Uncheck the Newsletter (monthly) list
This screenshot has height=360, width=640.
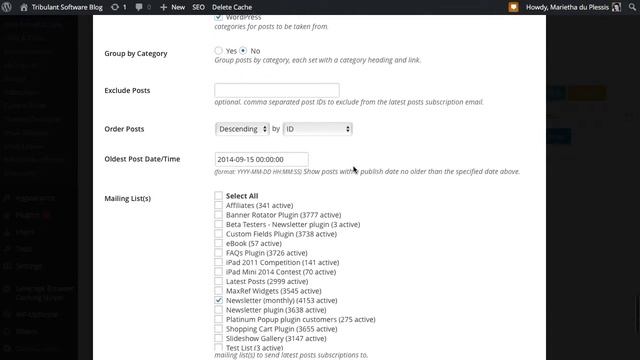coord(219,300)
